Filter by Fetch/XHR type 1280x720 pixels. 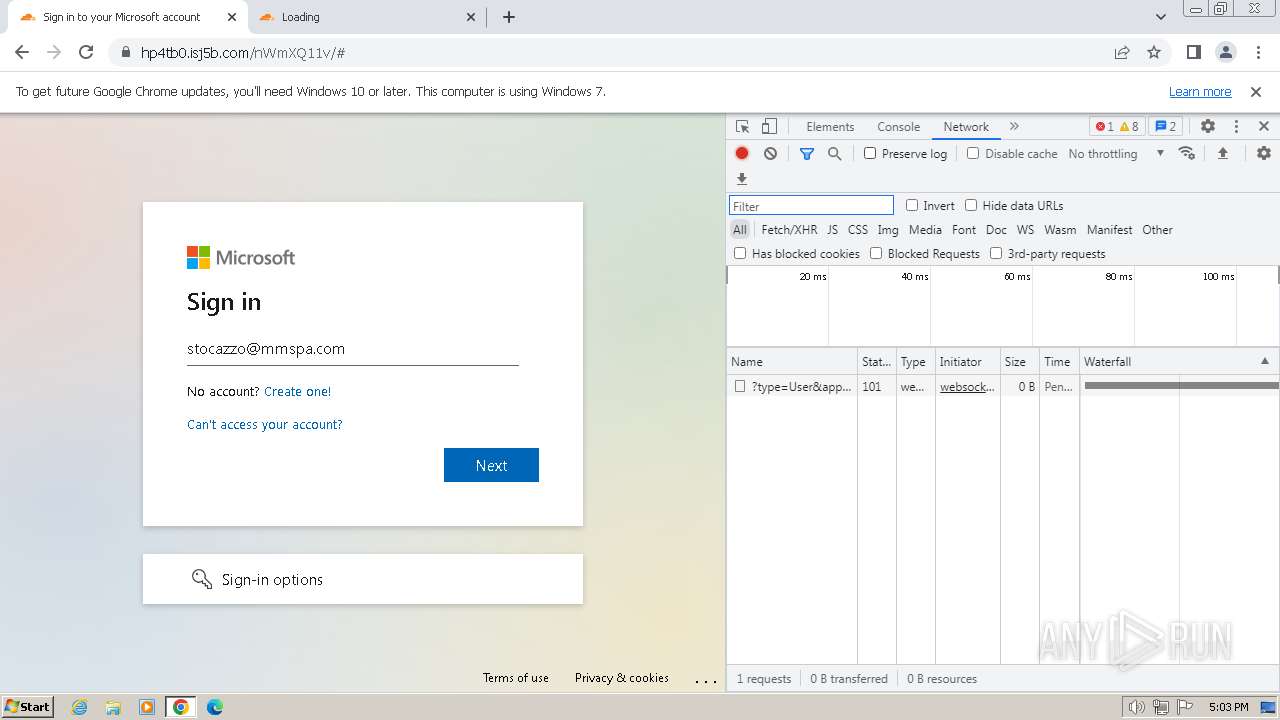click(x=789, y=230)
